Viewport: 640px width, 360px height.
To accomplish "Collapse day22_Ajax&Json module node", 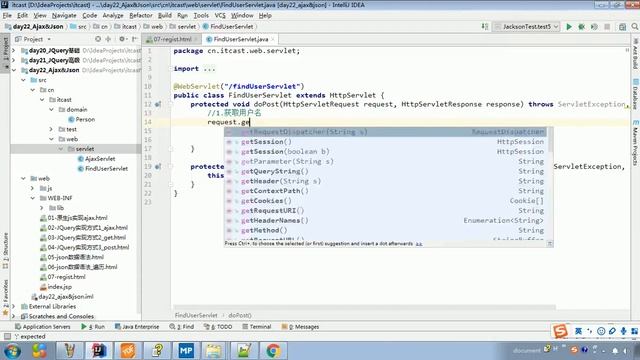I will pyautogui.click(x=14, y=70).
